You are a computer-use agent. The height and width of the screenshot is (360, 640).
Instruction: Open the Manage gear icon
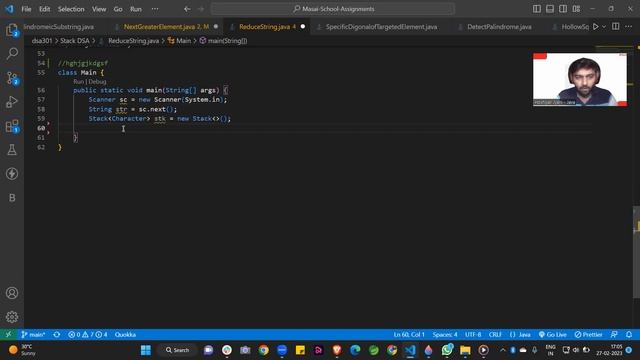pos(12,317)
